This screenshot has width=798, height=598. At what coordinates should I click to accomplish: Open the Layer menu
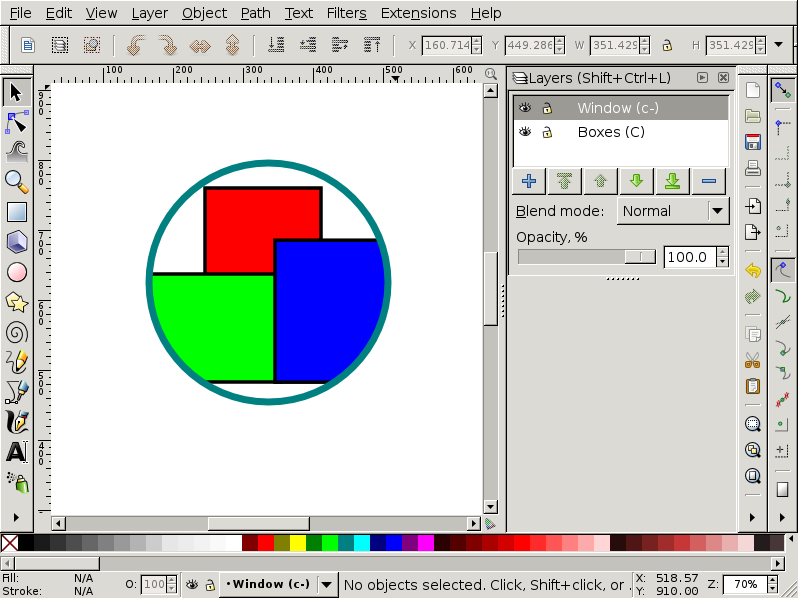tap(149, 13)
